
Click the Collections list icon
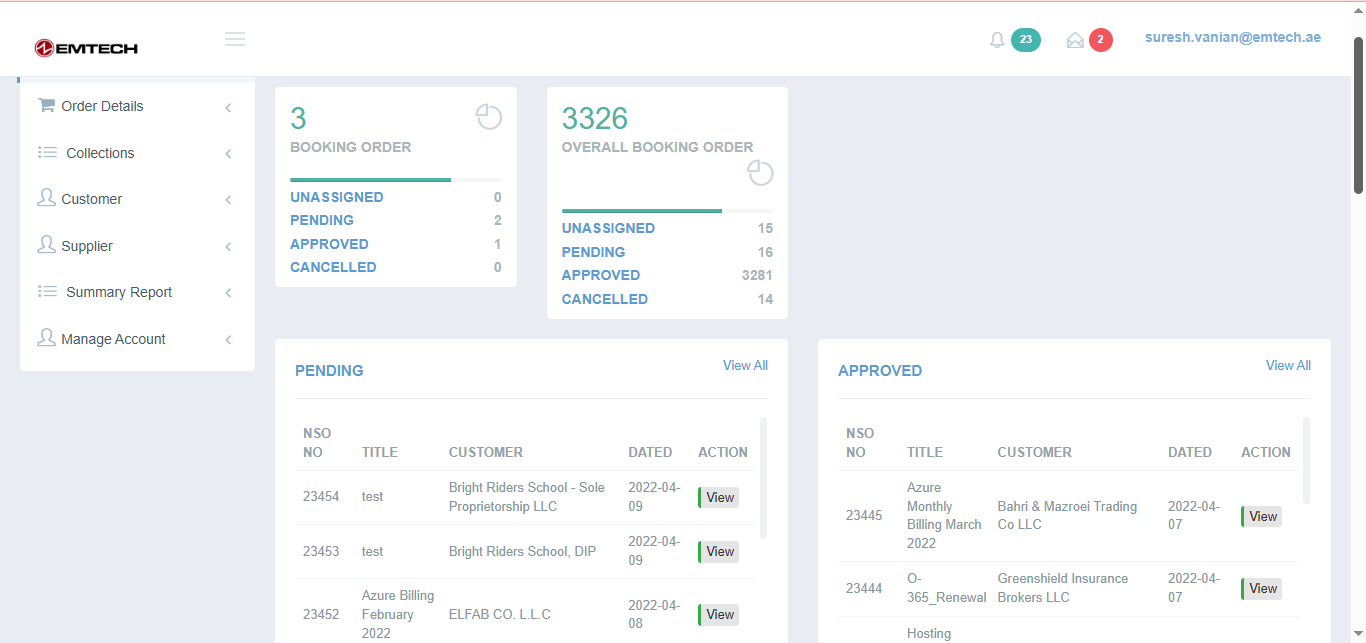coord(47,152)
